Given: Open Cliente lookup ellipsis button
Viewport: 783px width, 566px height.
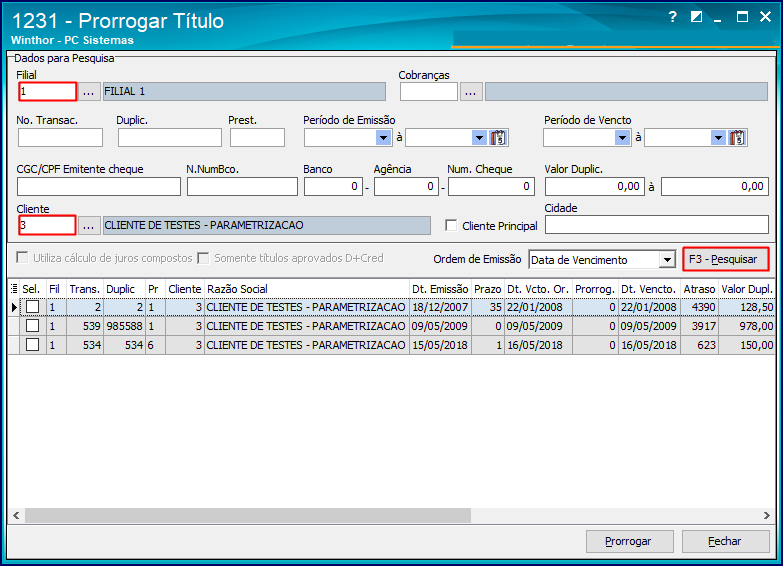Looking at the screenshot, I should click(x=88, y=226).
